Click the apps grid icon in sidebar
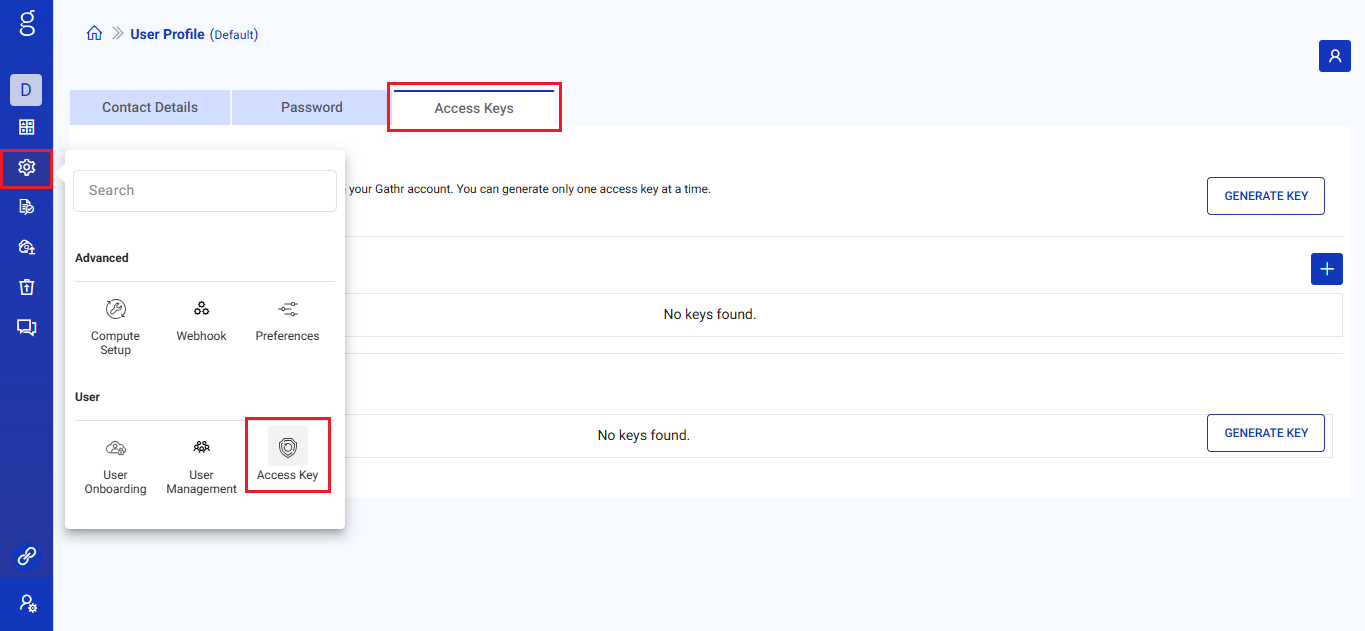This screenshot has height=631, width=1365. point(26,128)
